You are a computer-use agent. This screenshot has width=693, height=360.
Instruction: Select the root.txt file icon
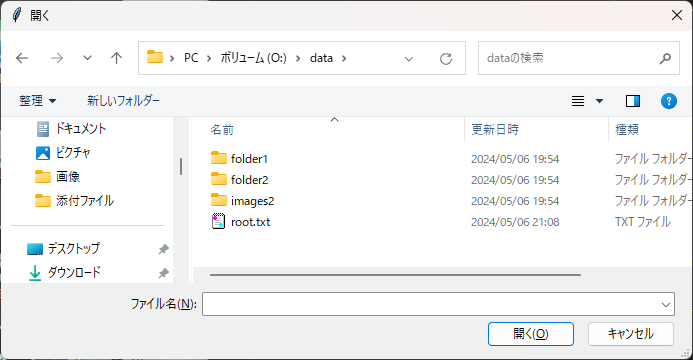tap(218, 221)
